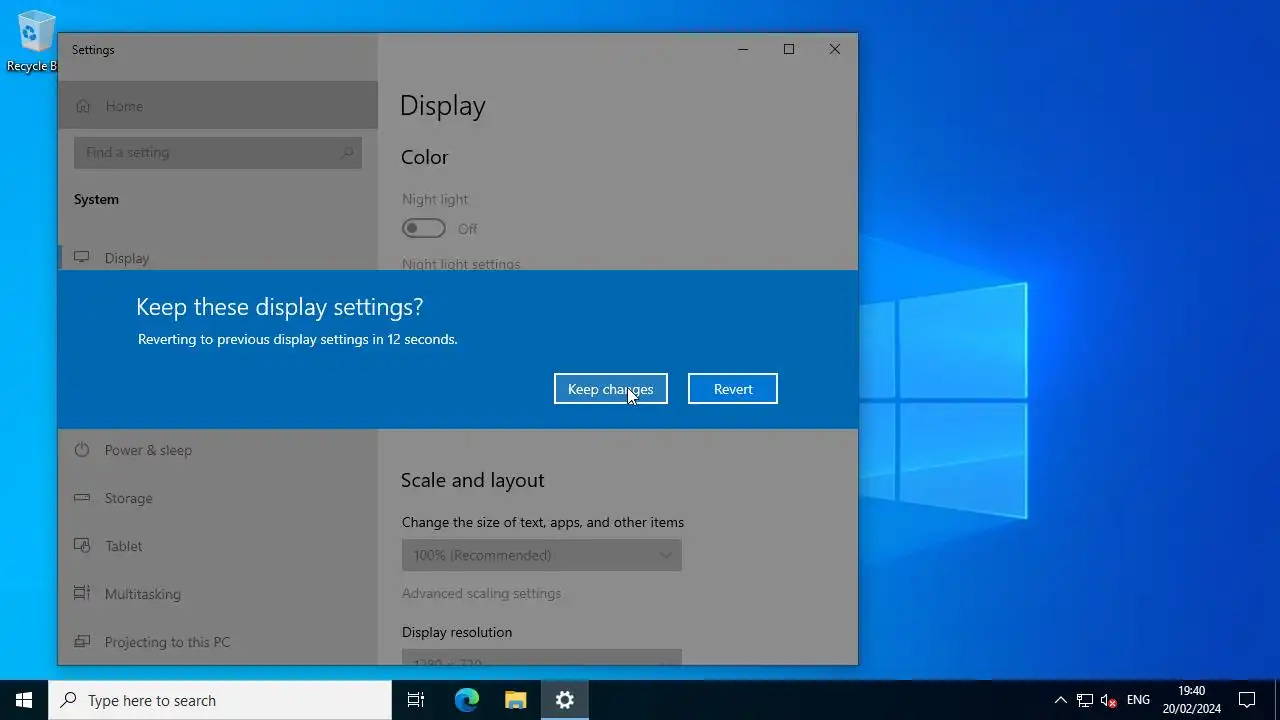
Task: Launch Microsoft Edge from the taskbar
Action: 466,700
